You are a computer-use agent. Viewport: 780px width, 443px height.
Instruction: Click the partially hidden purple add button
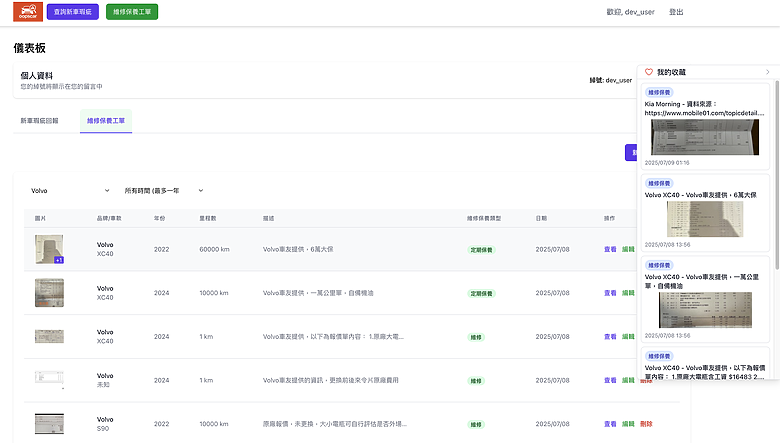point(631,153)
